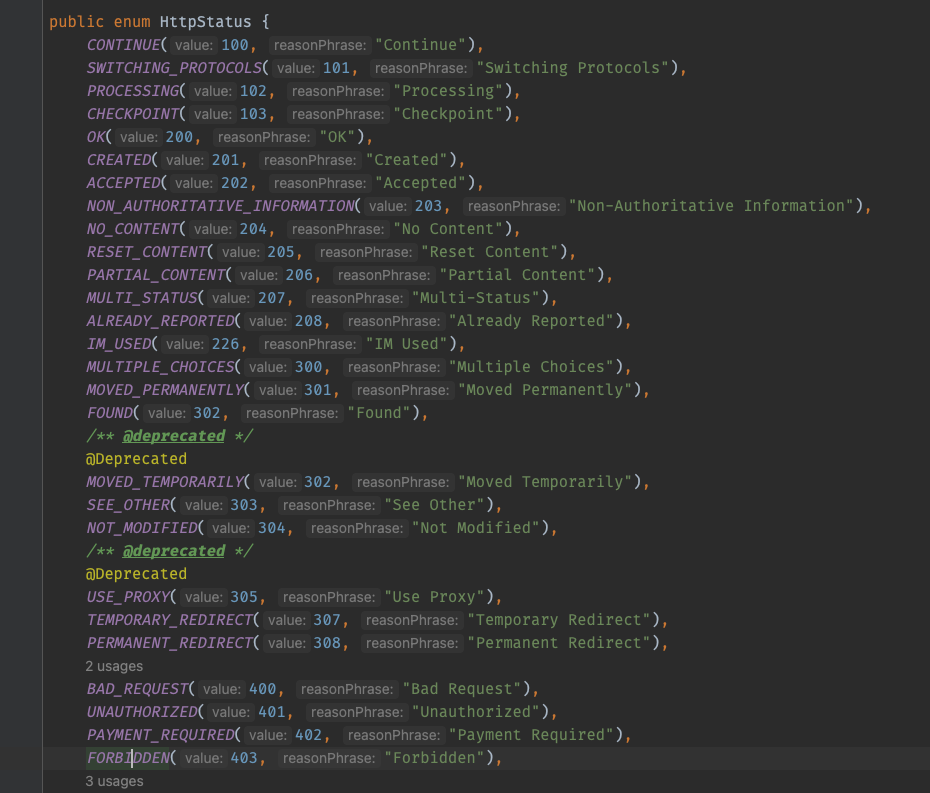The image size is (930, 793).
Task: Click the "Temporary Redirect" string literal
Action: 559,620
